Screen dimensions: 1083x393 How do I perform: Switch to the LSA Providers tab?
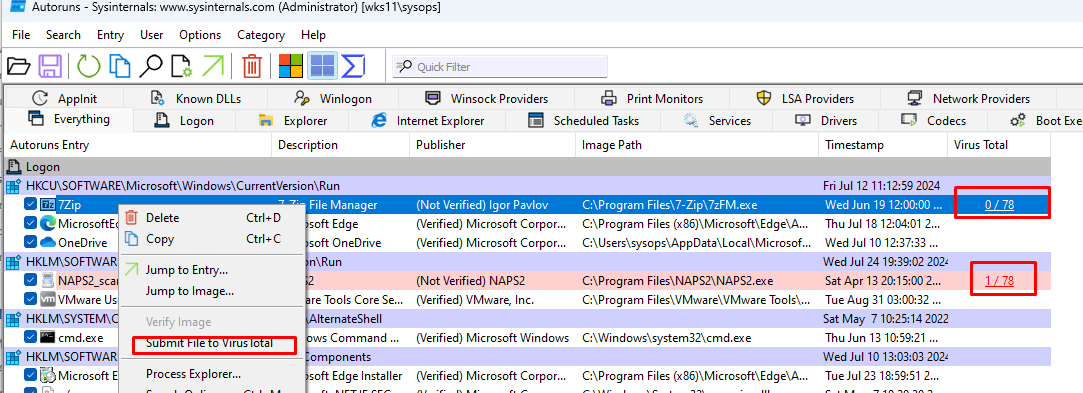(805, 99)
